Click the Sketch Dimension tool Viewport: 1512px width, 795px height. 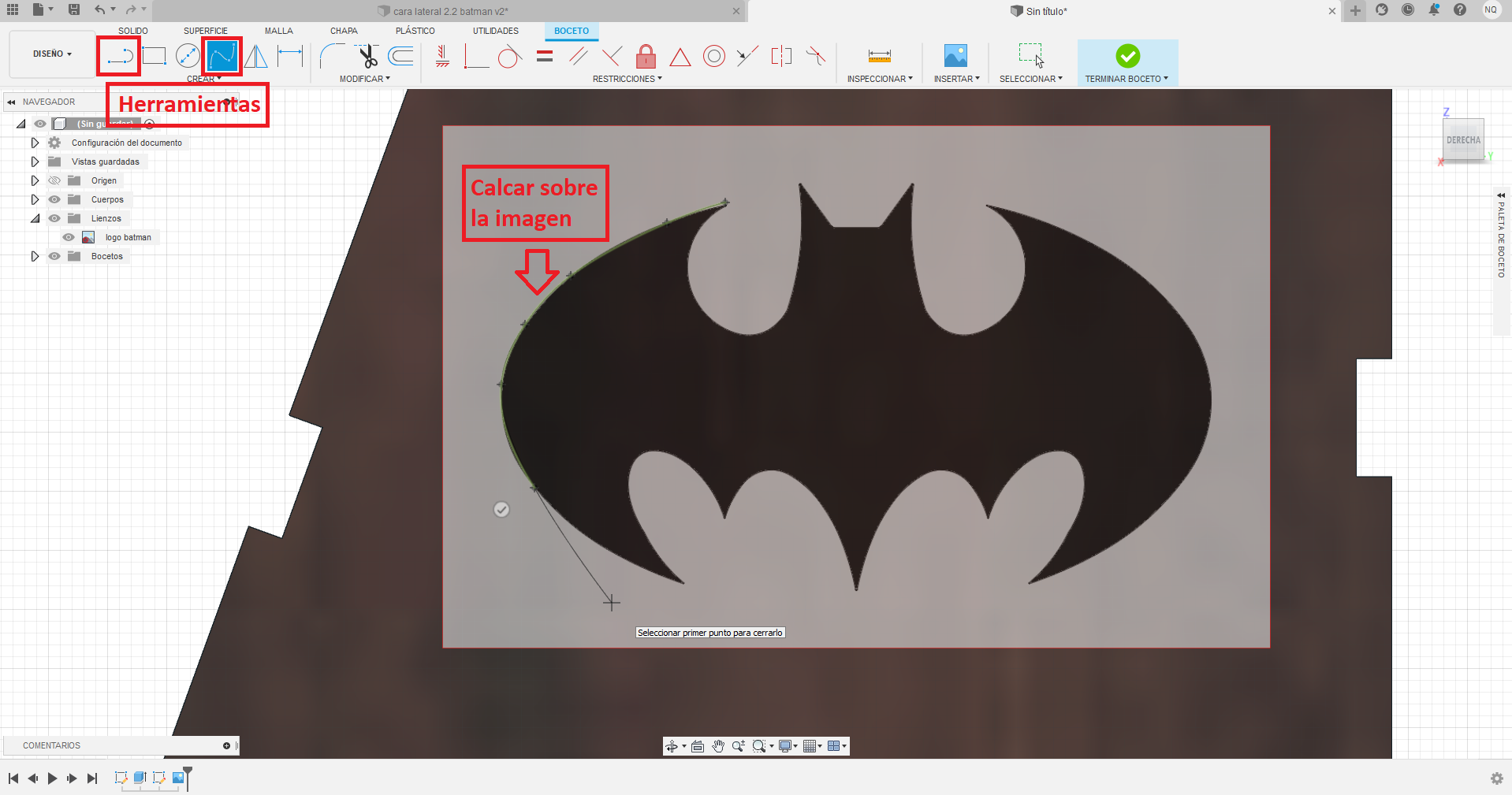pos(290,56)
